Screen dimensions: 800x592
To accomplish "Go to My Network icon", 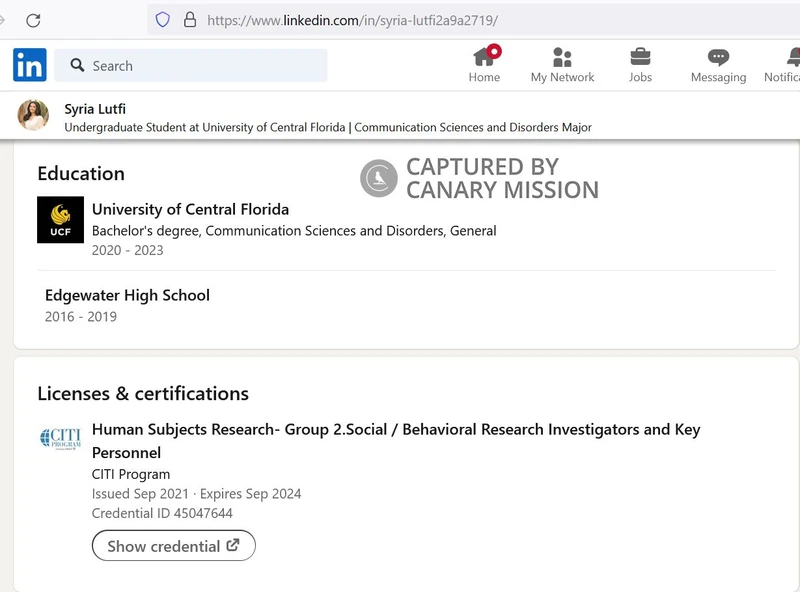I will click(562, 56).
